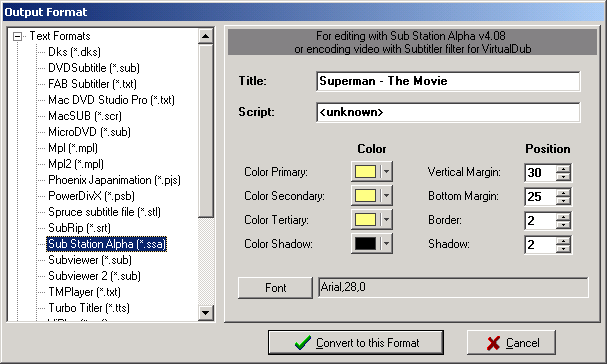Collapse the Text Formats tree node
The height and width of the screenshot is (364, 607).
17,36
